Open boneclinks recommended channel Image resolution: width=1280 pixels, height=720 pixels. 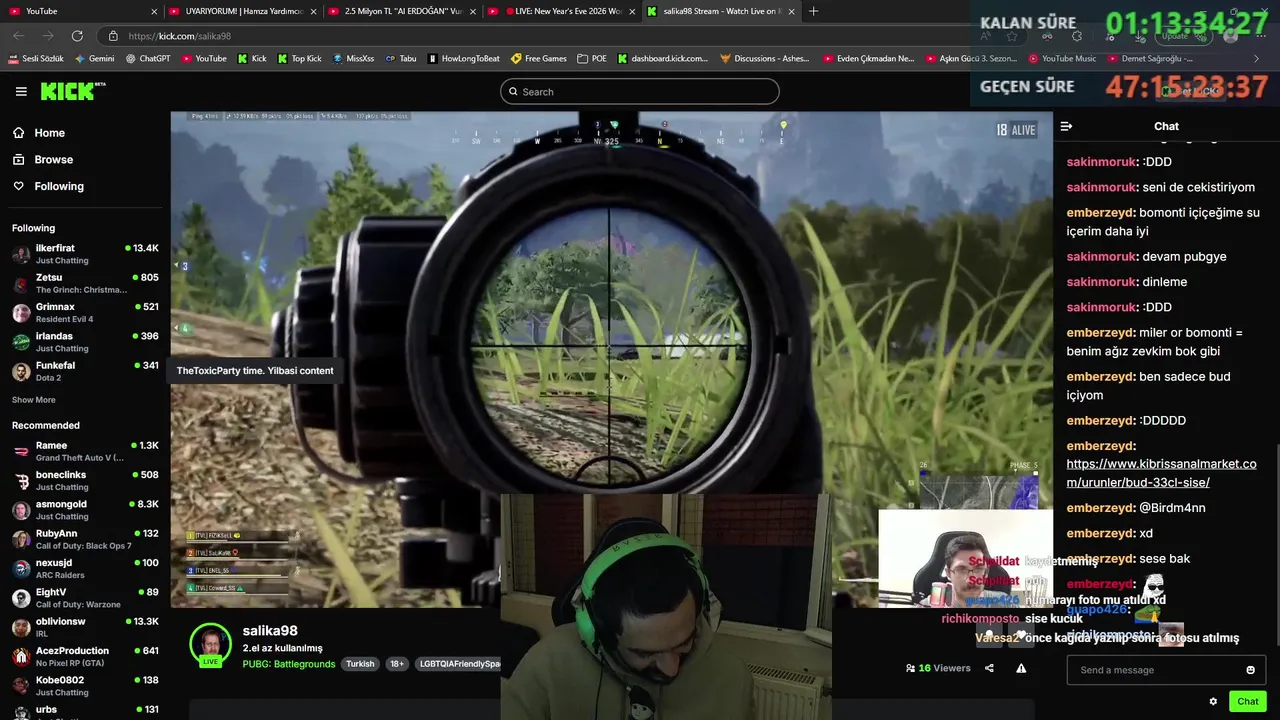coord(85,481)
